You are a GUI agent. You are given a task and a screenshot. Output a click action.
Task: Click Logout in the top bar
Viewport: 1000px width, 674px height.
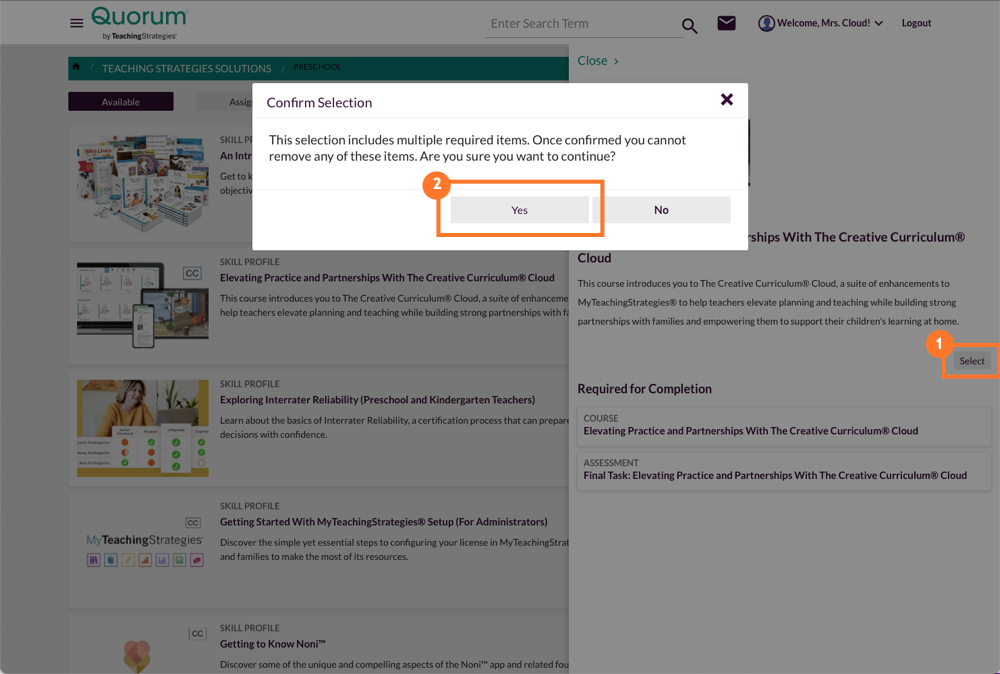916,22
